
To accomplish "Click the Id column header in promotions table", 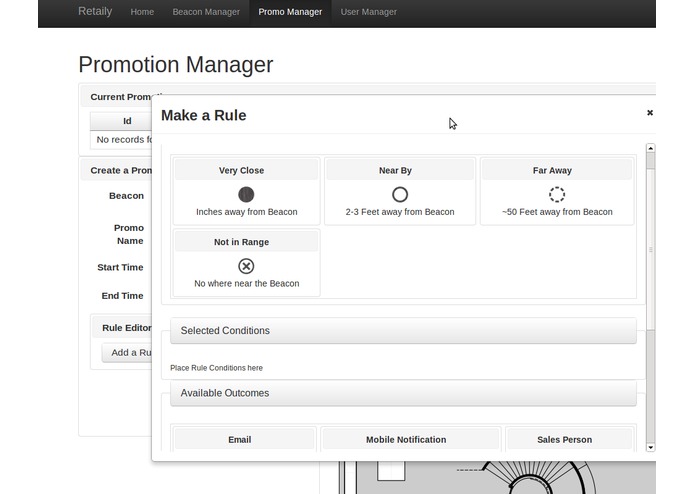I will [121, 121].
